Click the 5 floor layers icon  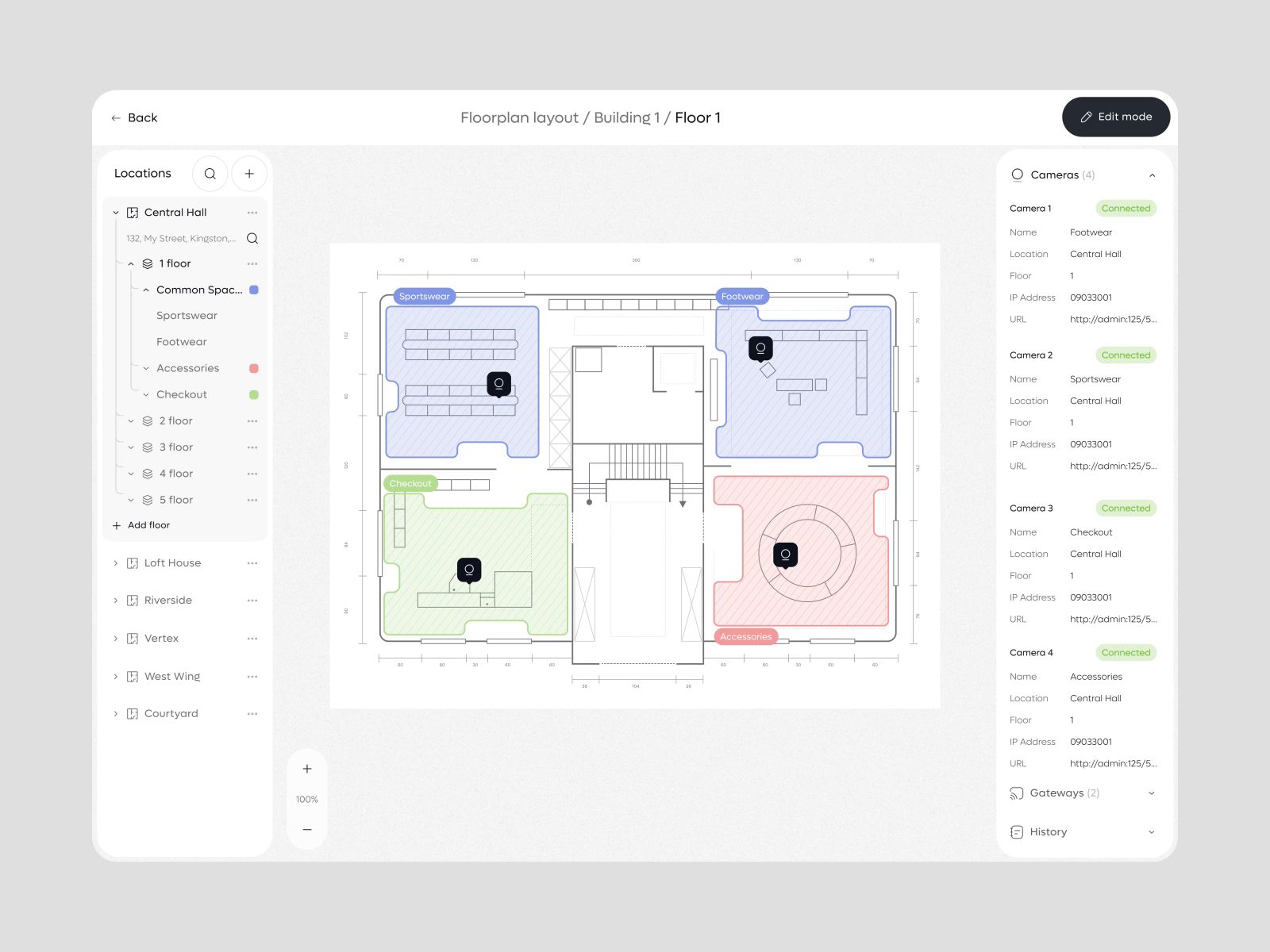pyautogui.click(x=148, y=500)
